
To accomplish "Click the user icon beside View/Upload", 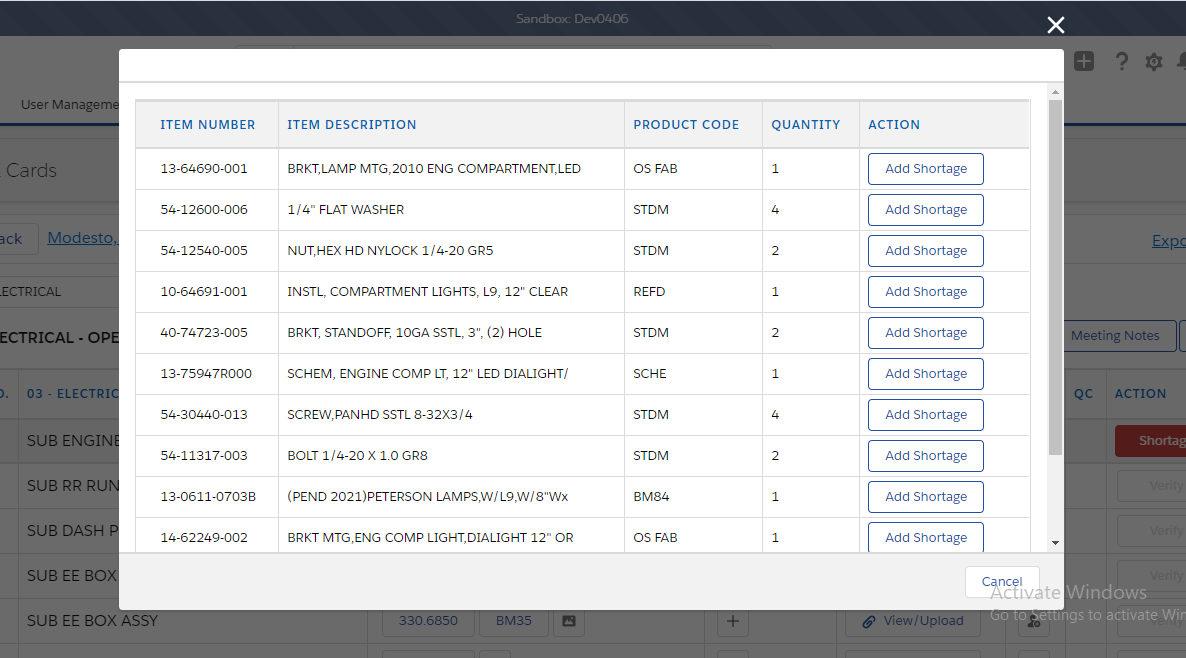I will point(1033,622).
